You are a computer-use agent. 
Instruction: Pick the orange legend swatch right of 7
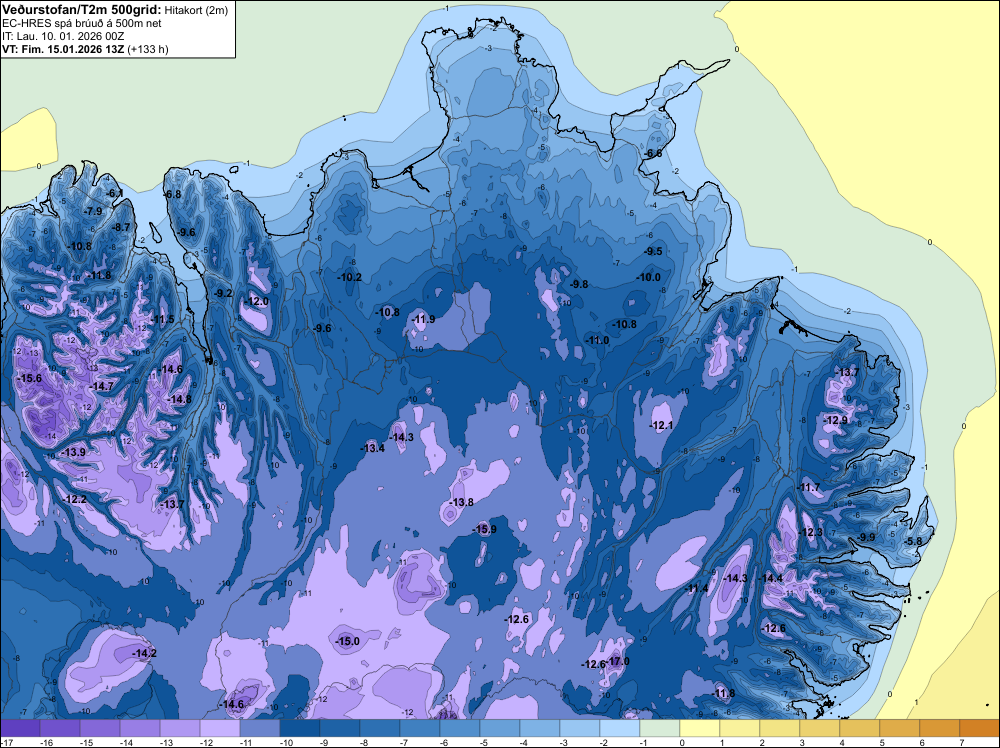(x=980, y=728)
